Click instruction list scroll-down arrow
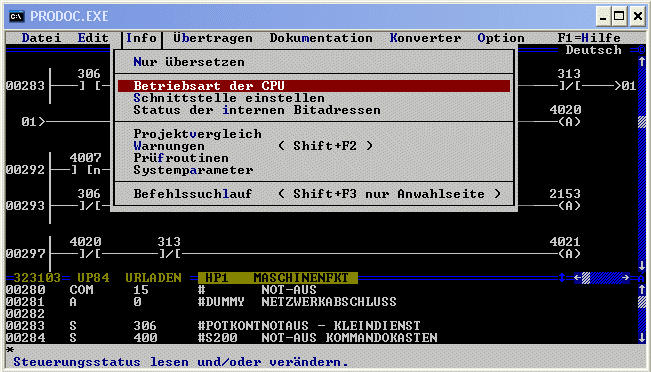The image size is (651, 372). click(641, 338)
